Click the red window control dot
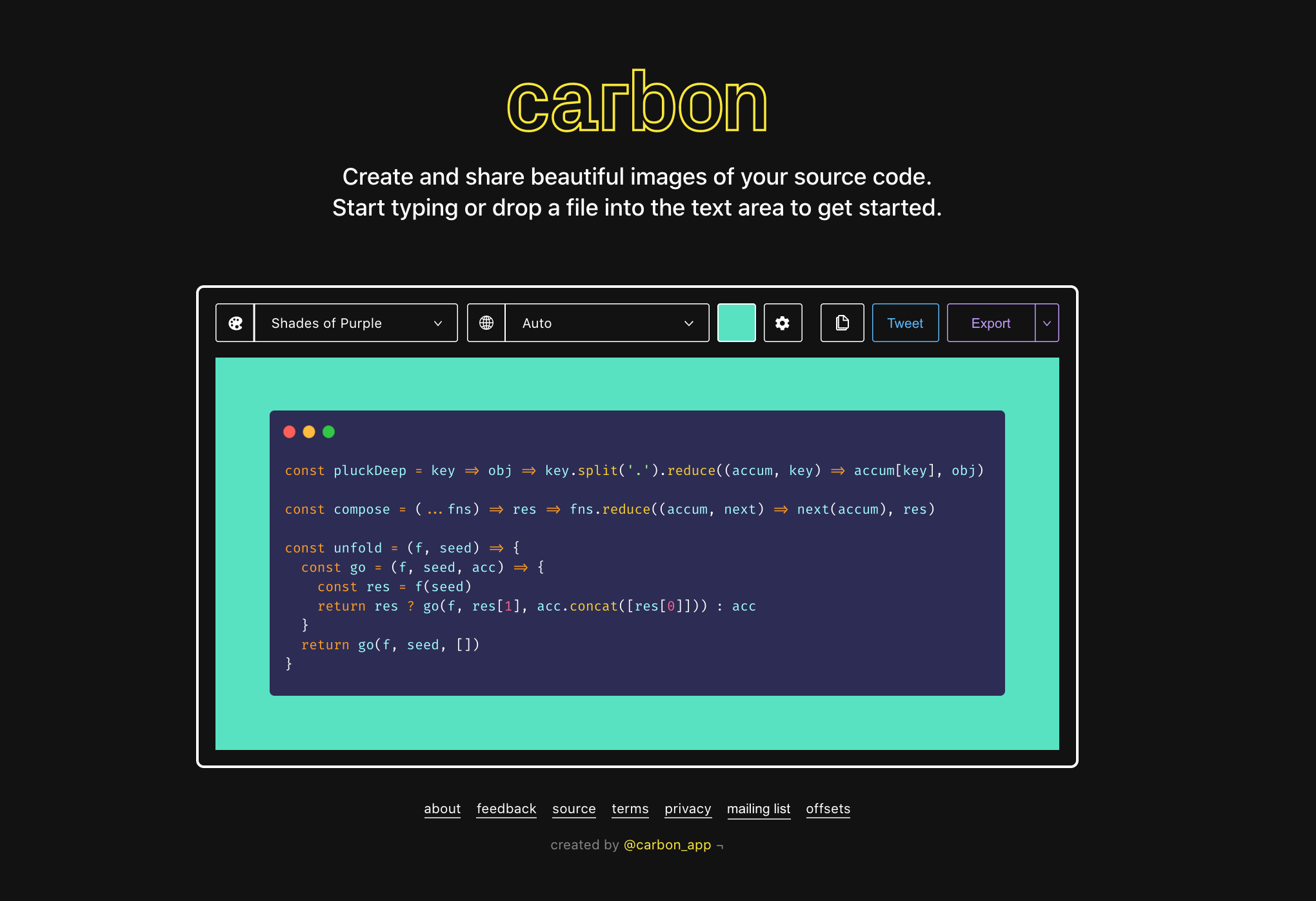Screen dimensions: 1316x901 click(290, 432)
